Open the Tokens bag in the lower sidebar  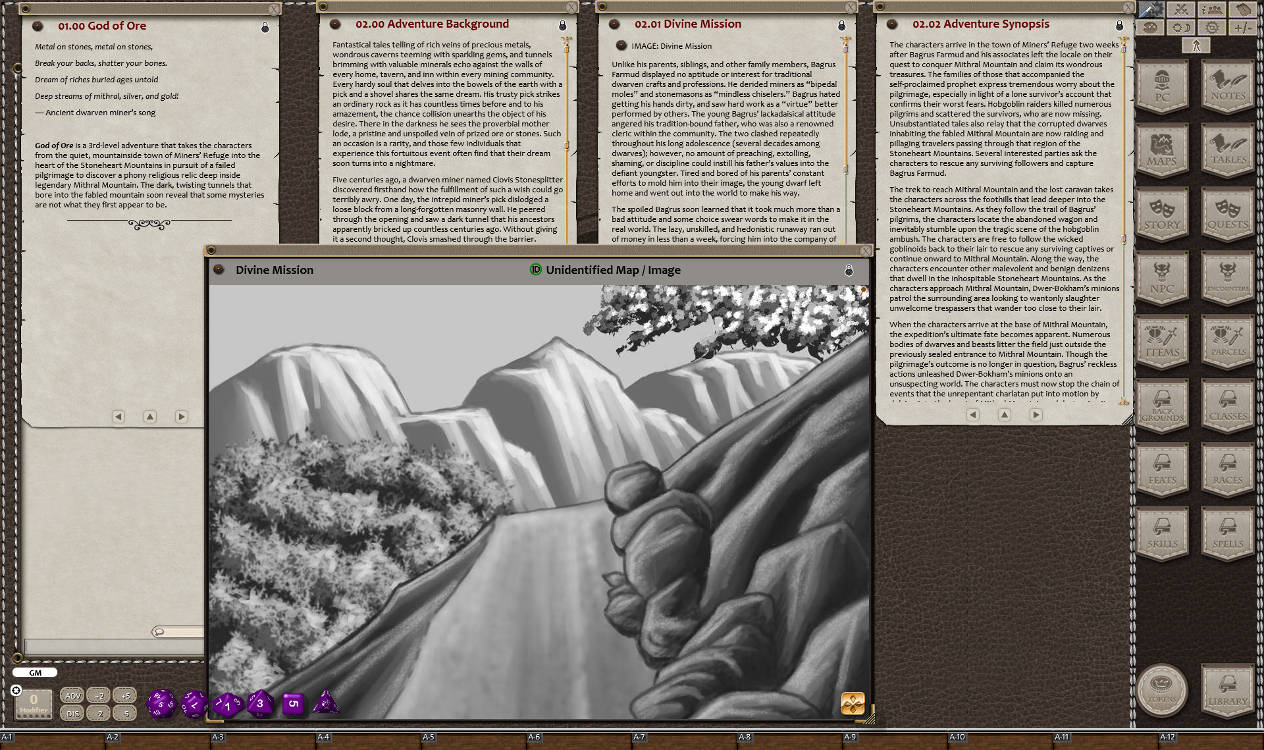click(1163, 690)
